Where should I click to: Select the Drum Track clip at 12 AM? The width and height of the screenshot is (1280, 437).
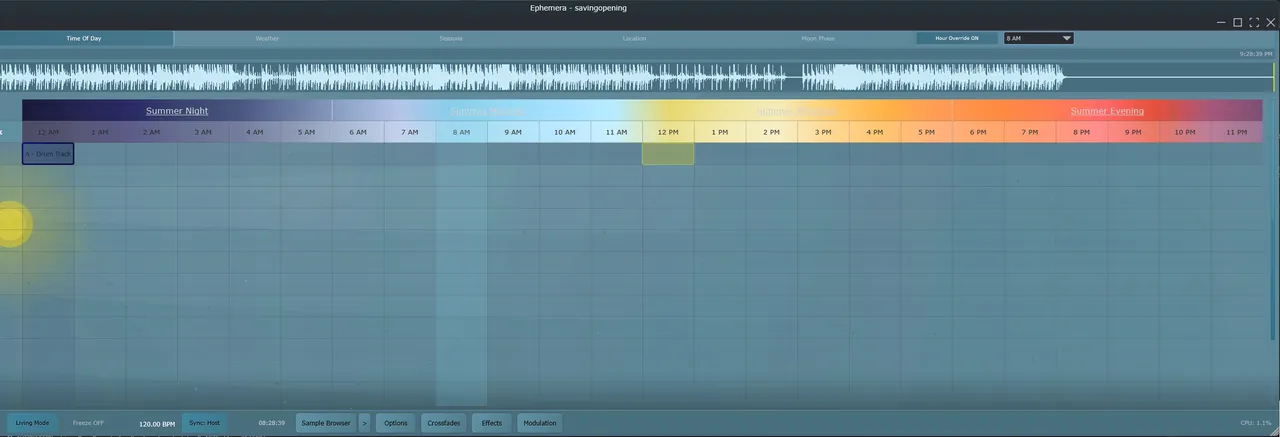coord(48,154)
